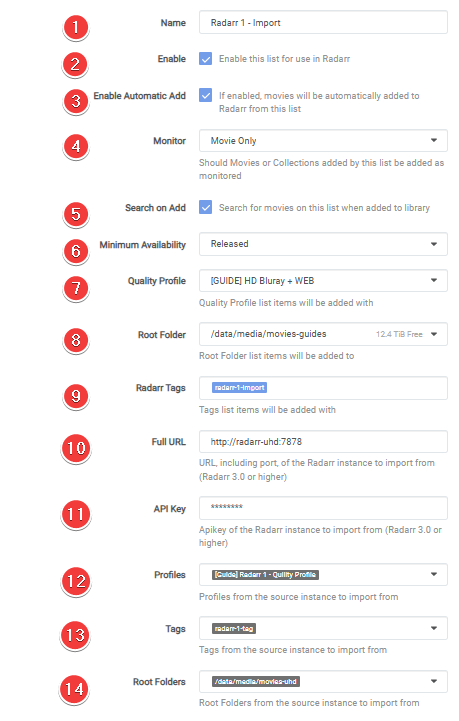Click into the Full URL input field
The width and height of the screenshot is (459, 721).
coord(323,442)
